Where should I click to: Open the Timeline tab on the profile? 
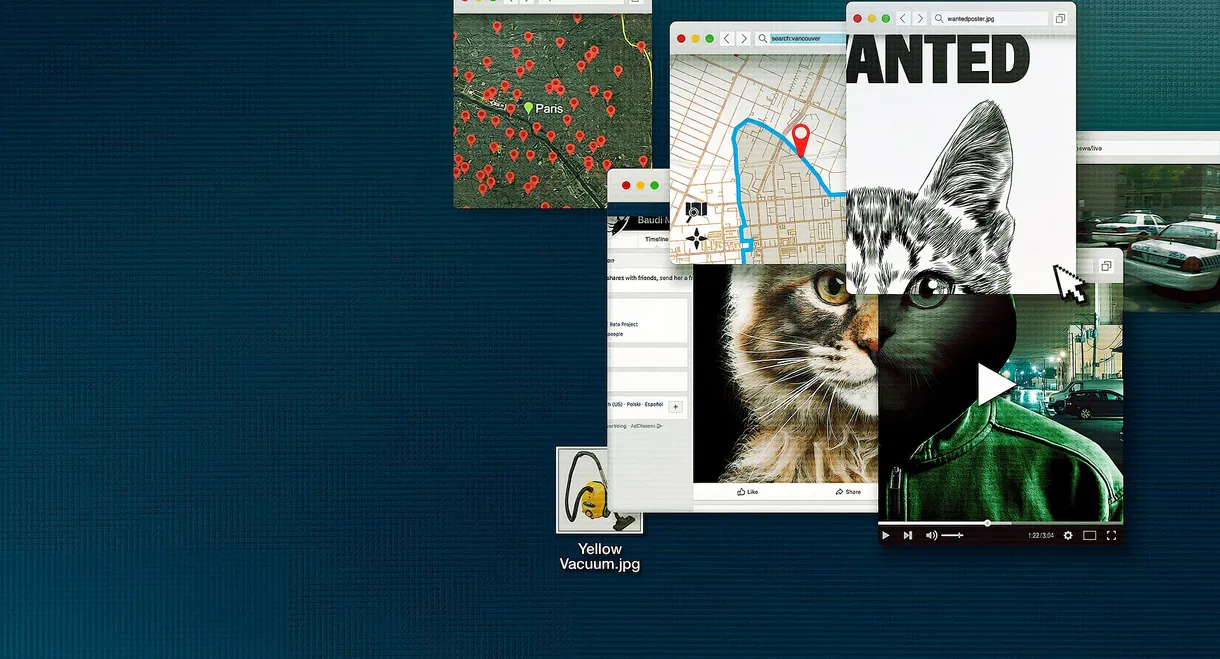pos(656,239)
